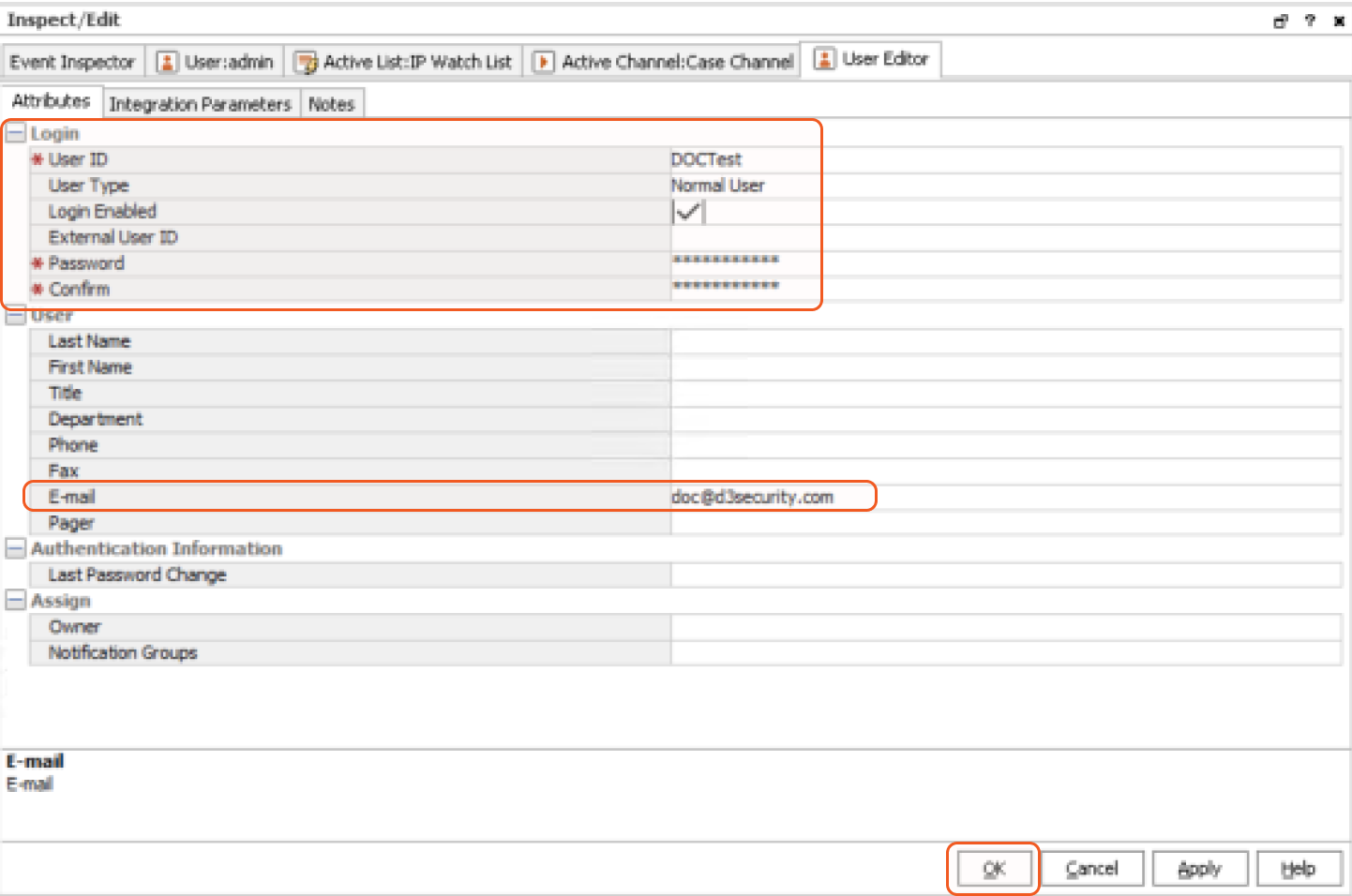The width and height of the screenshot is (1352, 896).
Task: Click the Apply button
Action: point(1199,869)
